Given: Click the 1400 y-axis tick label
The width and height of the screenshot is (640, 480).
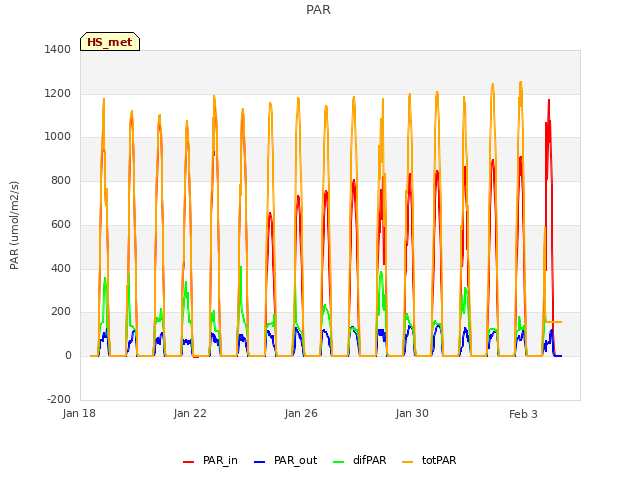Looking at the screenshot, I should tap(58, 49).
